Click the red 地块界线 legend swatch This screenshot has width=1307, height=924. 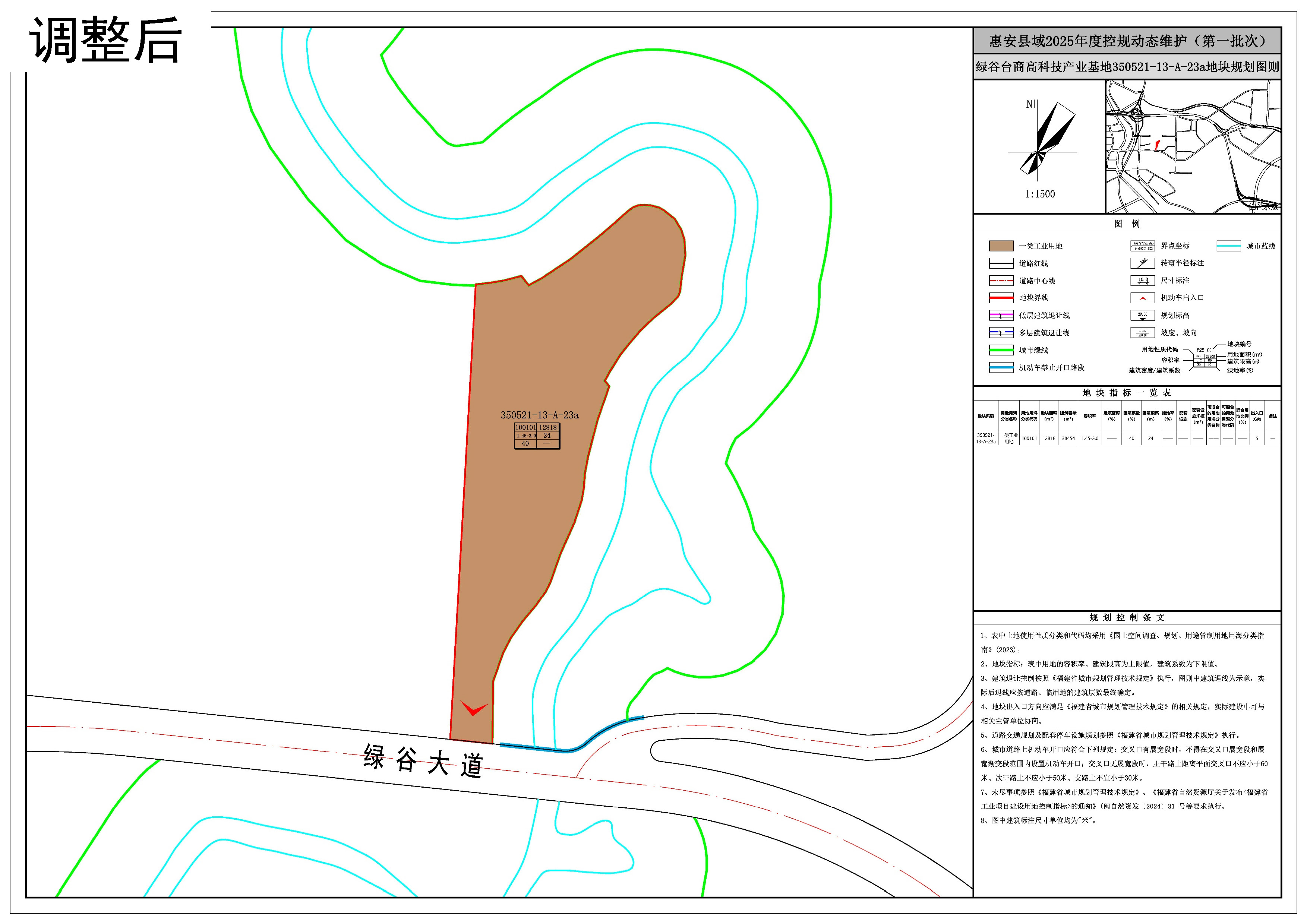click(x=1001, y=298)
